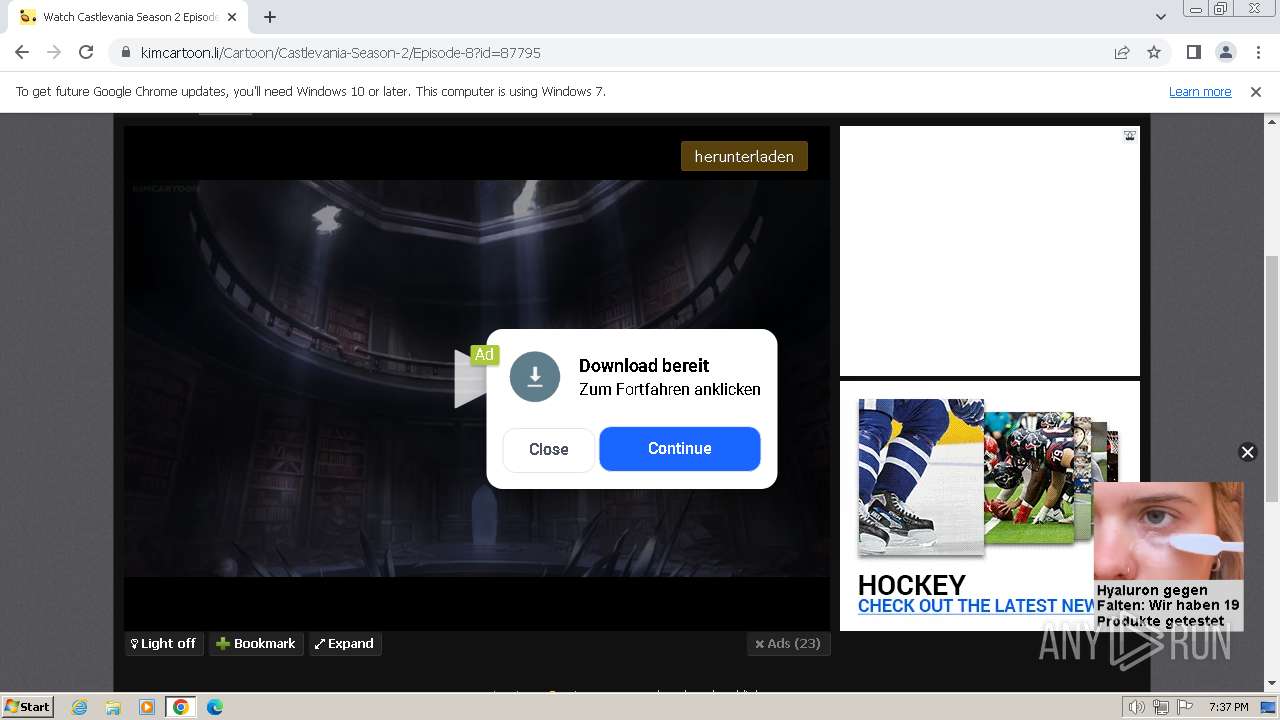Bookmark this tab with star icon

(x=1154, y=52)
